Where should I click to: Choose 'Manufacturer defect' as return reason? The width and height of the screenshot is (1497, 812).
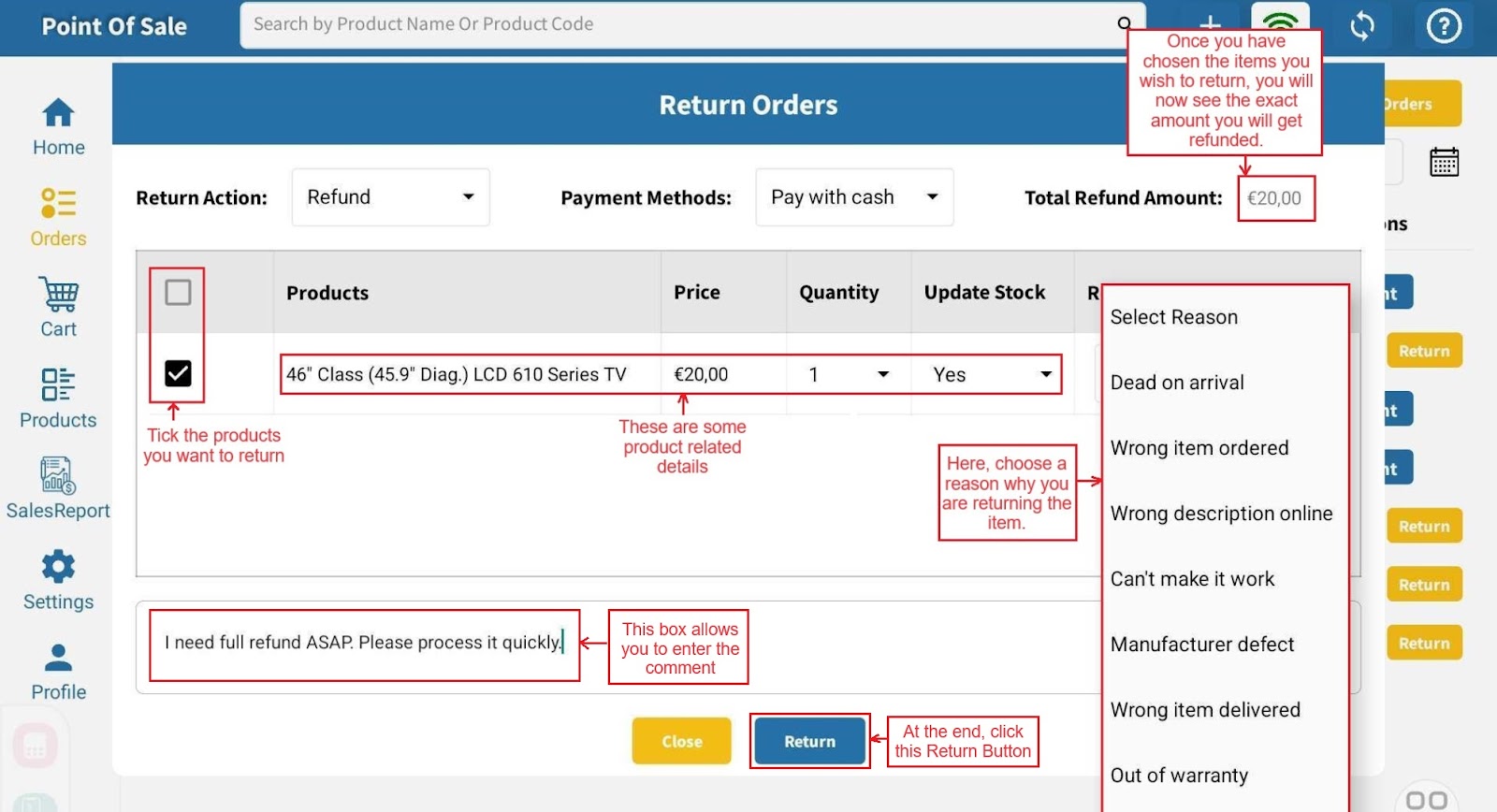pyautogui.click(x=1202, y=645)
